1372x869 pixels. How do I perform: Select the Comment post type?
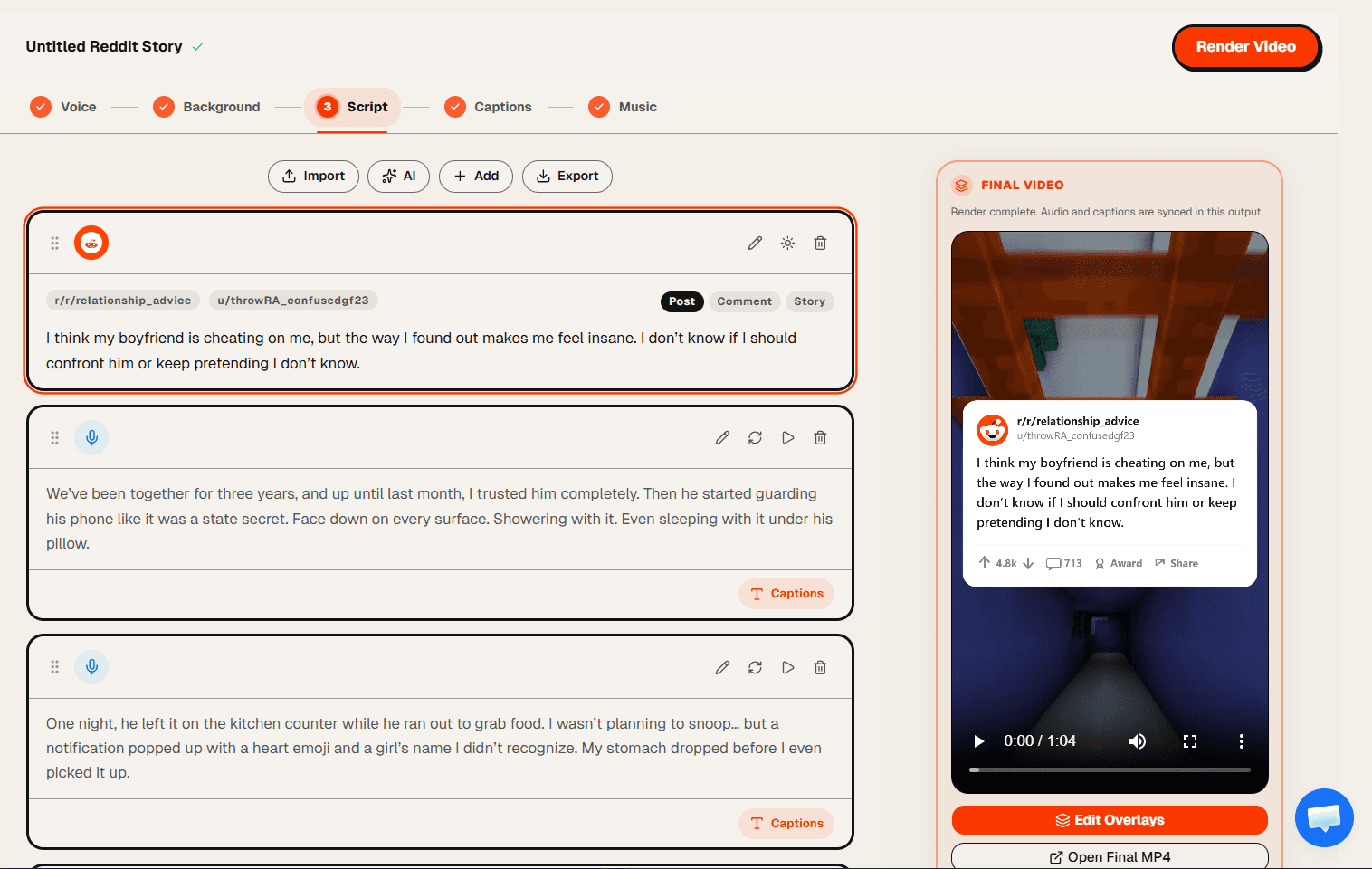pyautogui.click(x=744, y=301)
